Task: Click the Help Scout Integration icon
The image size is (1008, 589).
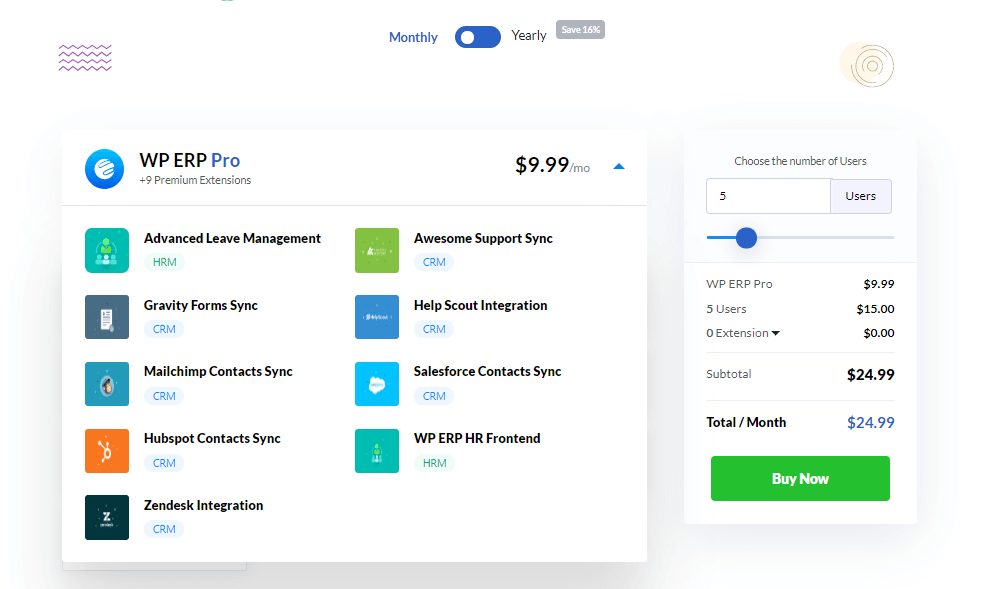Action: coord(377,317)
